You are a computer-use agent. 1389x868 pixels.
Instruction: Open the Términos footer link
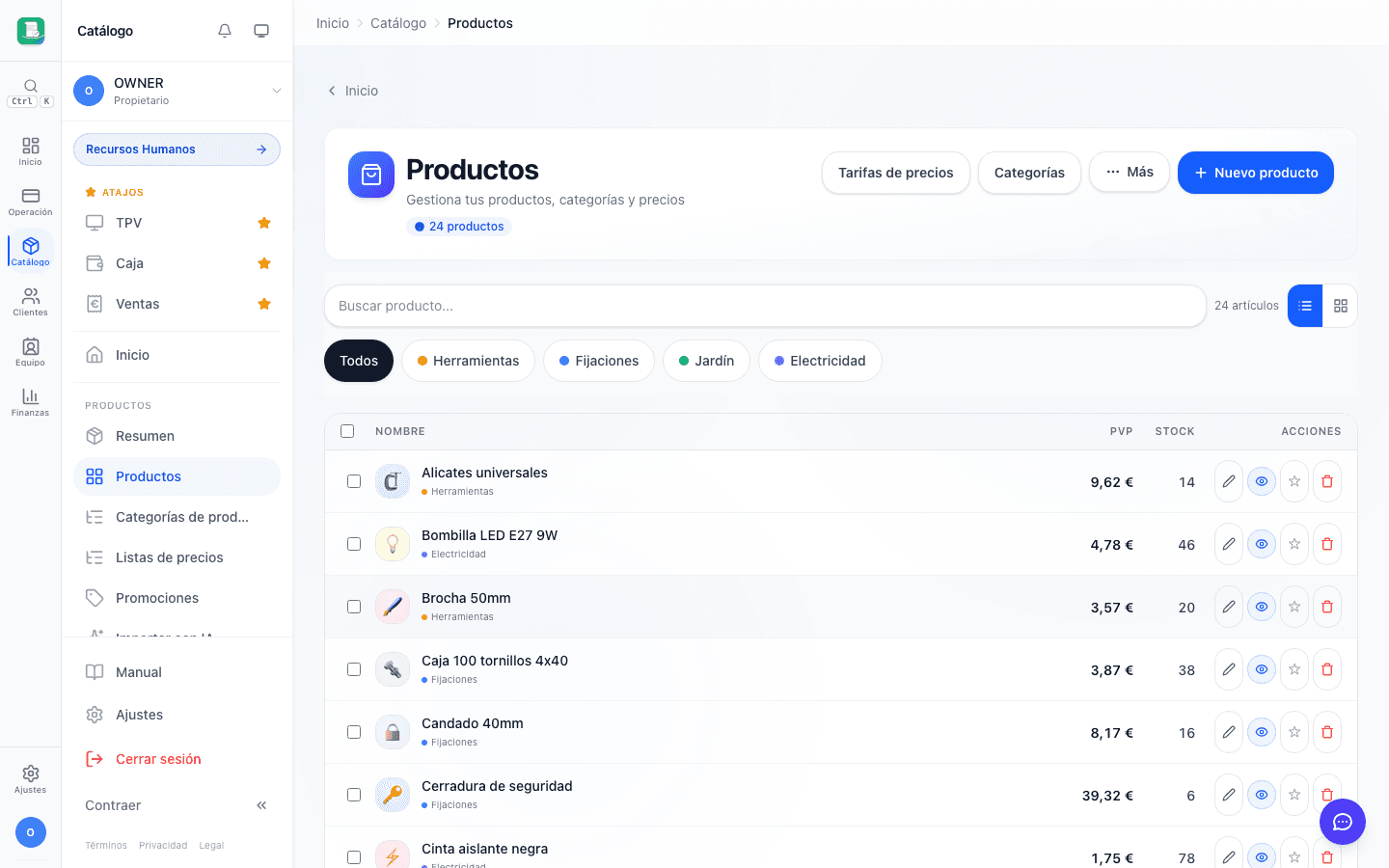(106, 846)
